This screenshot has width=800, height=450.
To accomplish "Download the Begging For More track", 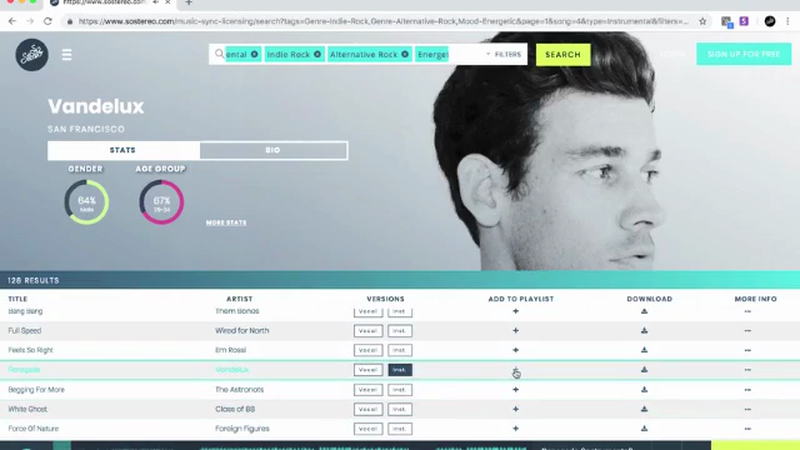I will point(644,389).
